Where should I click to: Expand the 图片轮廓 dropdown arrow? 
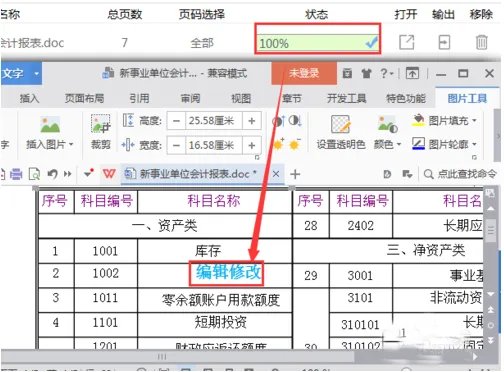click(x=474, y=144)
